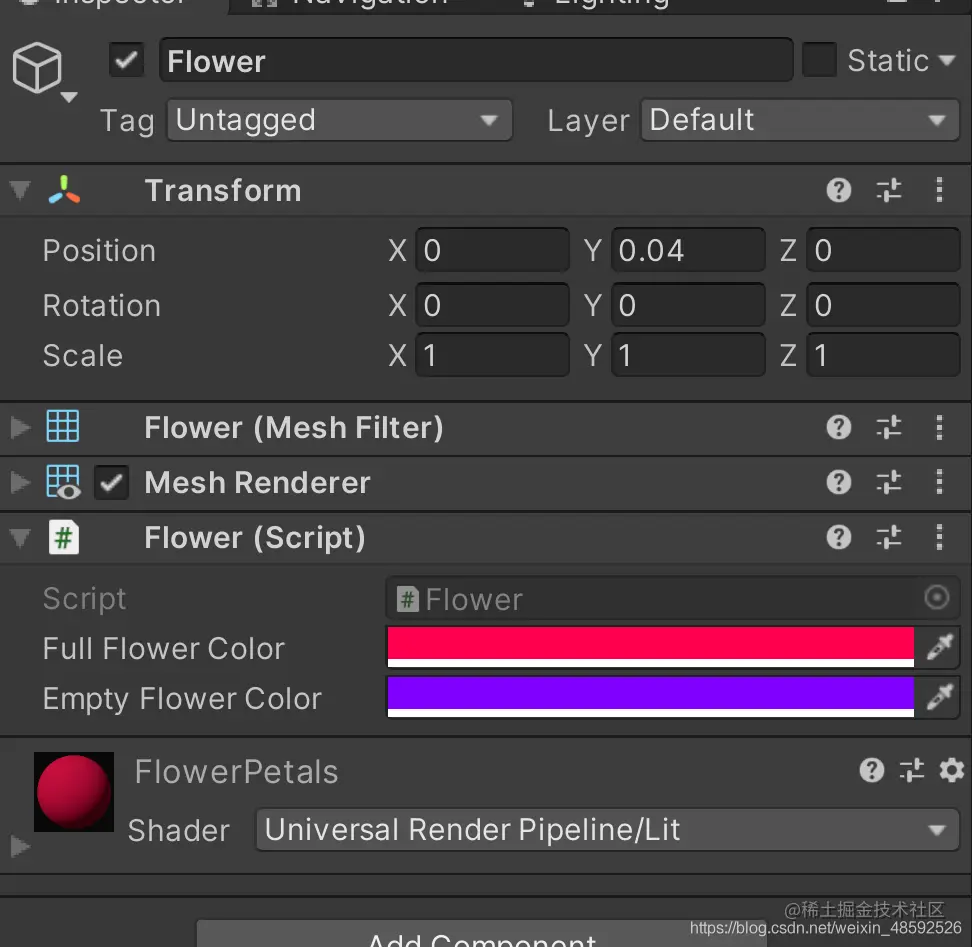Open the Static flags dropdown arrow

[947, 61]
